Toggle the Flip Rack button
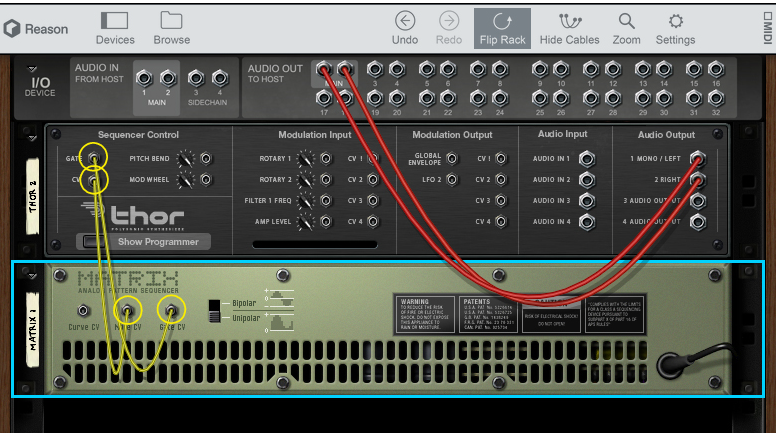This screenshot has height=433, width=777. click(x=502, y=28)
